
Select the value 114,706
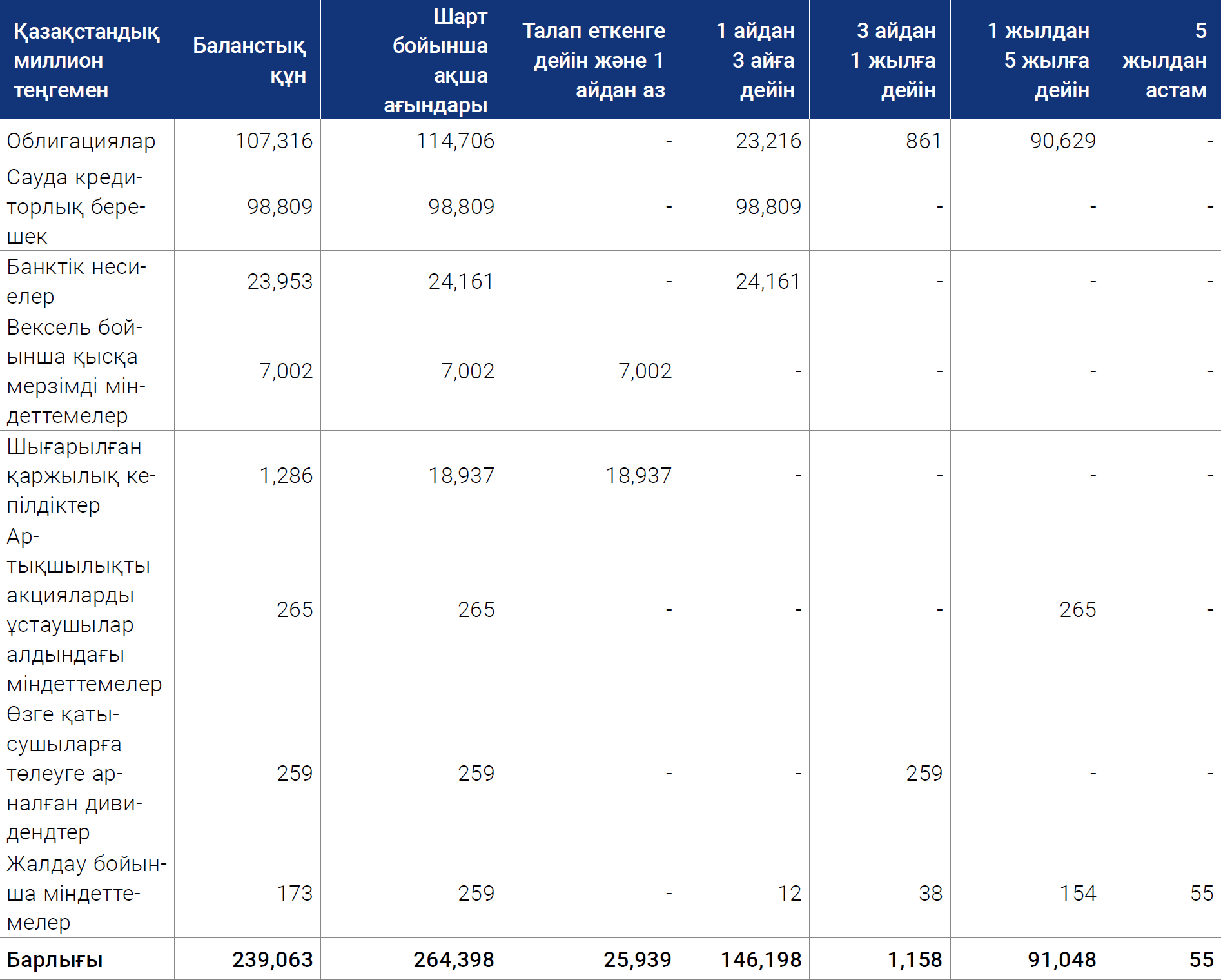(x=455, y=141)
